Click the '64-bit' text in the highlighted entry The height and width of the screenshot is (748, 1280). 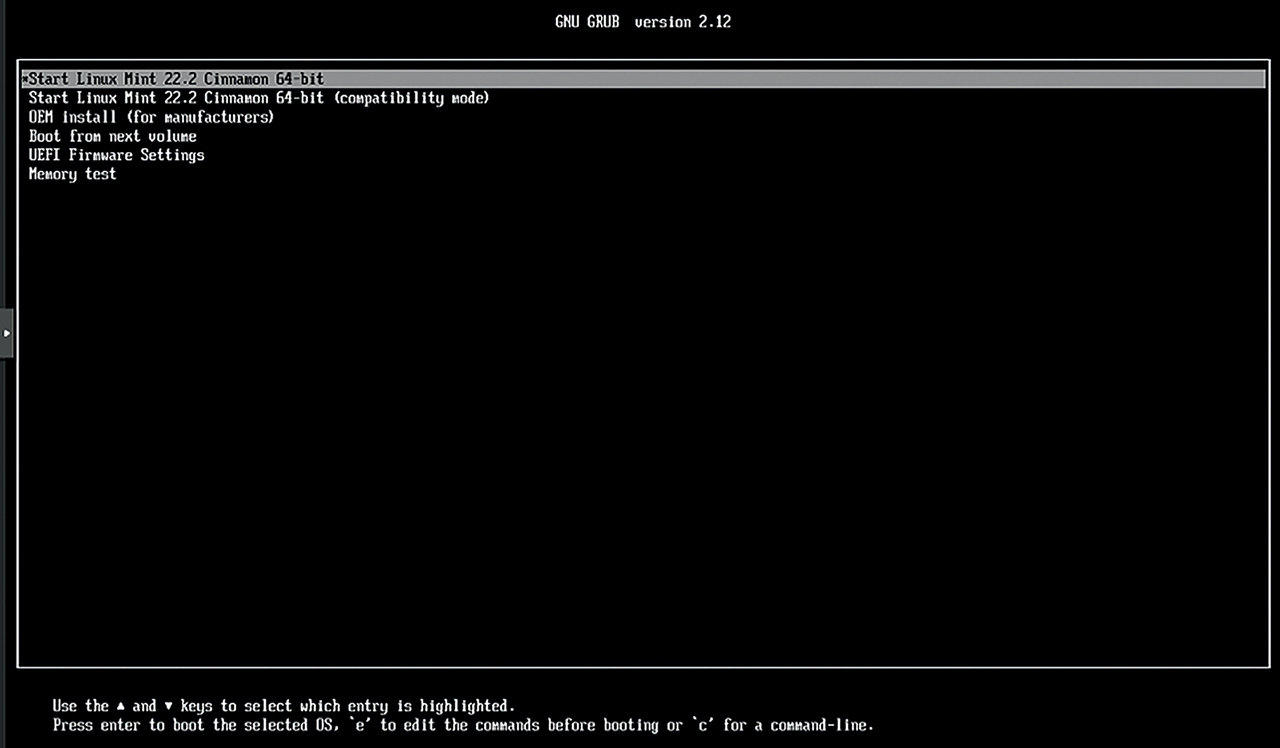pos(300,79)
